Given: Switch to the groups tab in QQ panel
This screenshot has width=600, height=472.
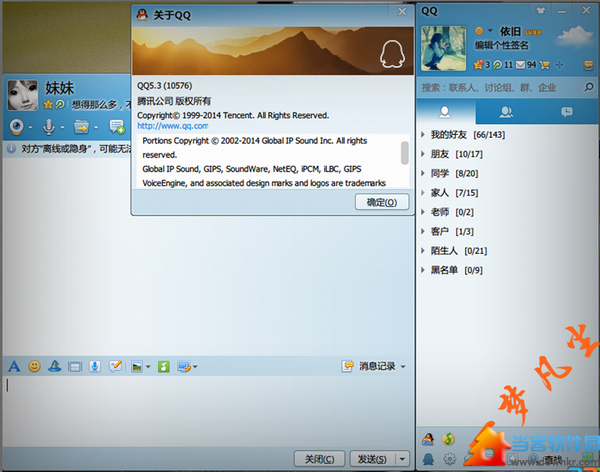Looking at the screenshot, I should (x=506, y=112).
